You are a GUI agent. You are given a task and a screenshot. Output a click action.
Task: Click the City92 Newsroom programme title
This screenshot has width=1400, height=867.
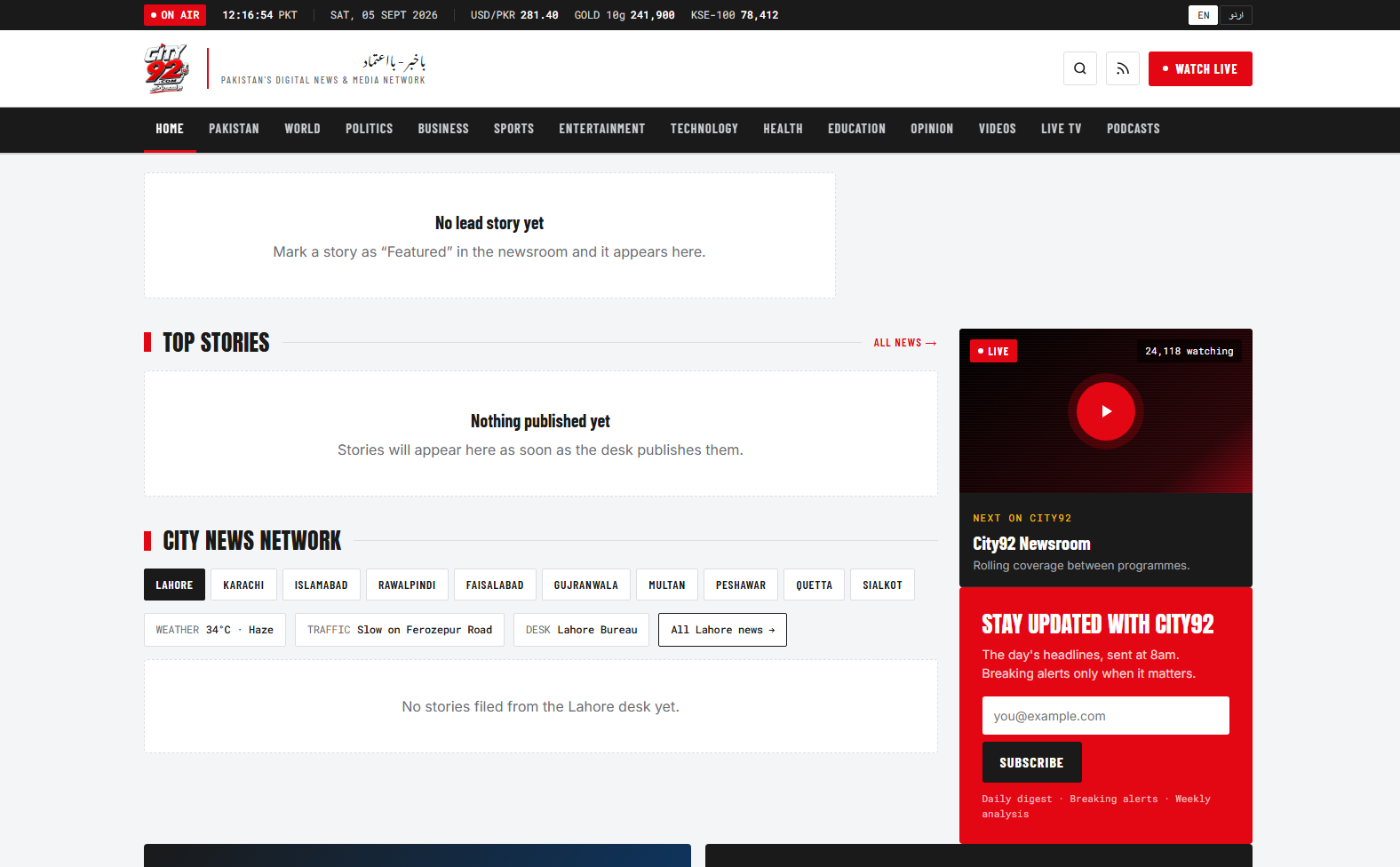click(1031, 544)
